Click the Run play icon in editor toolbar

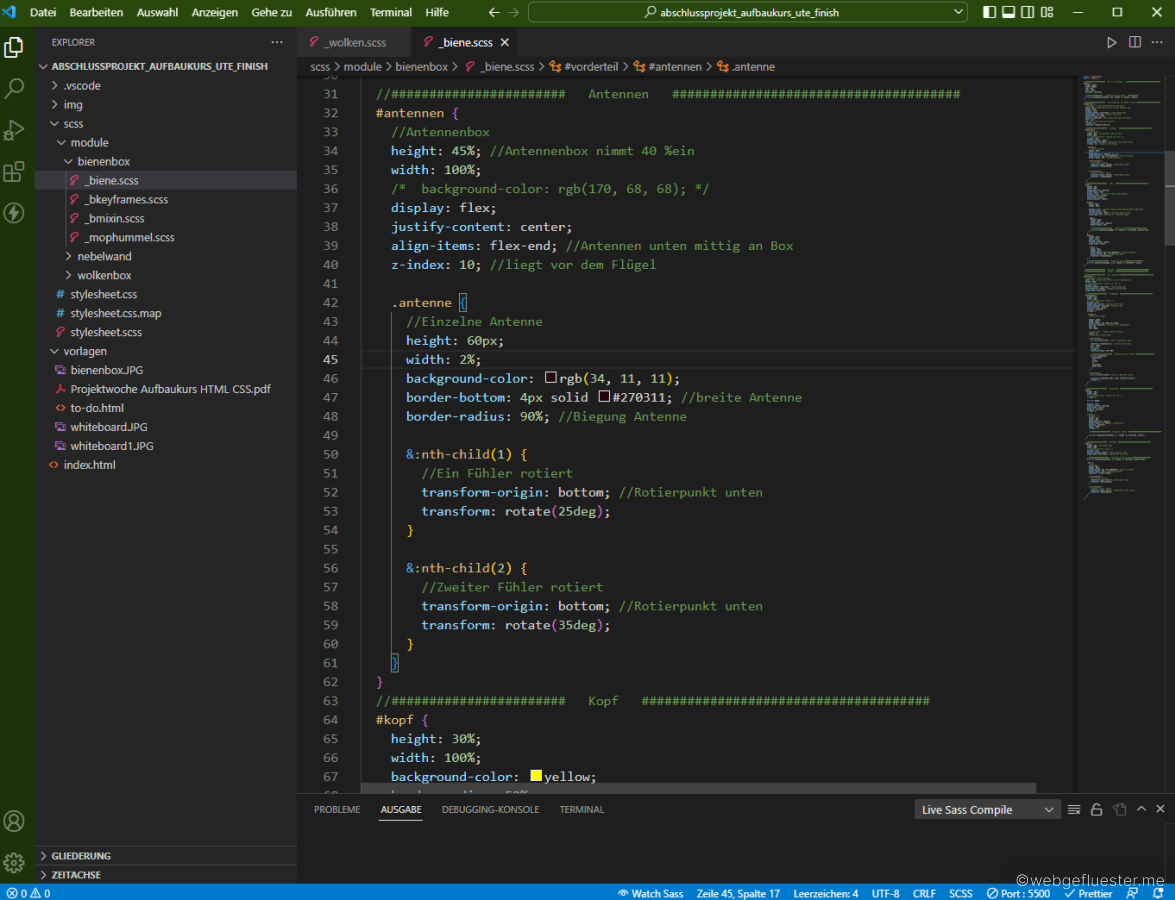(x=1111, y=43)
